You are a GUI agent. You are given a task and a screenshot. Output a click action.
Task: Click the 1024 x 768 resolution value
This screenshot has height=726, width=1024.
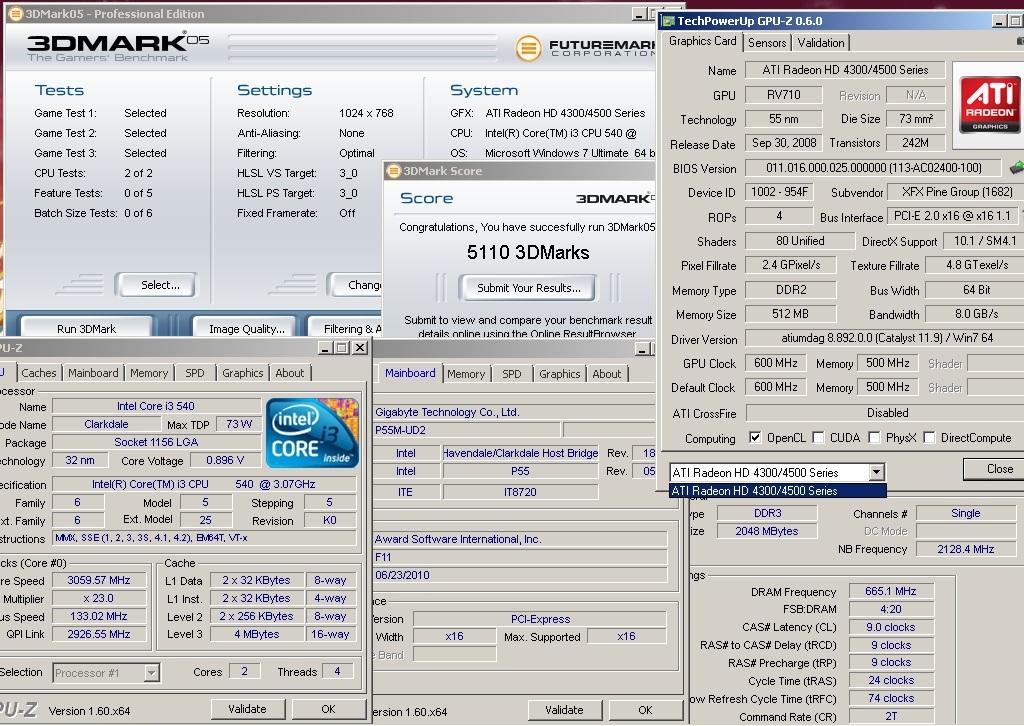pos(366,113)
